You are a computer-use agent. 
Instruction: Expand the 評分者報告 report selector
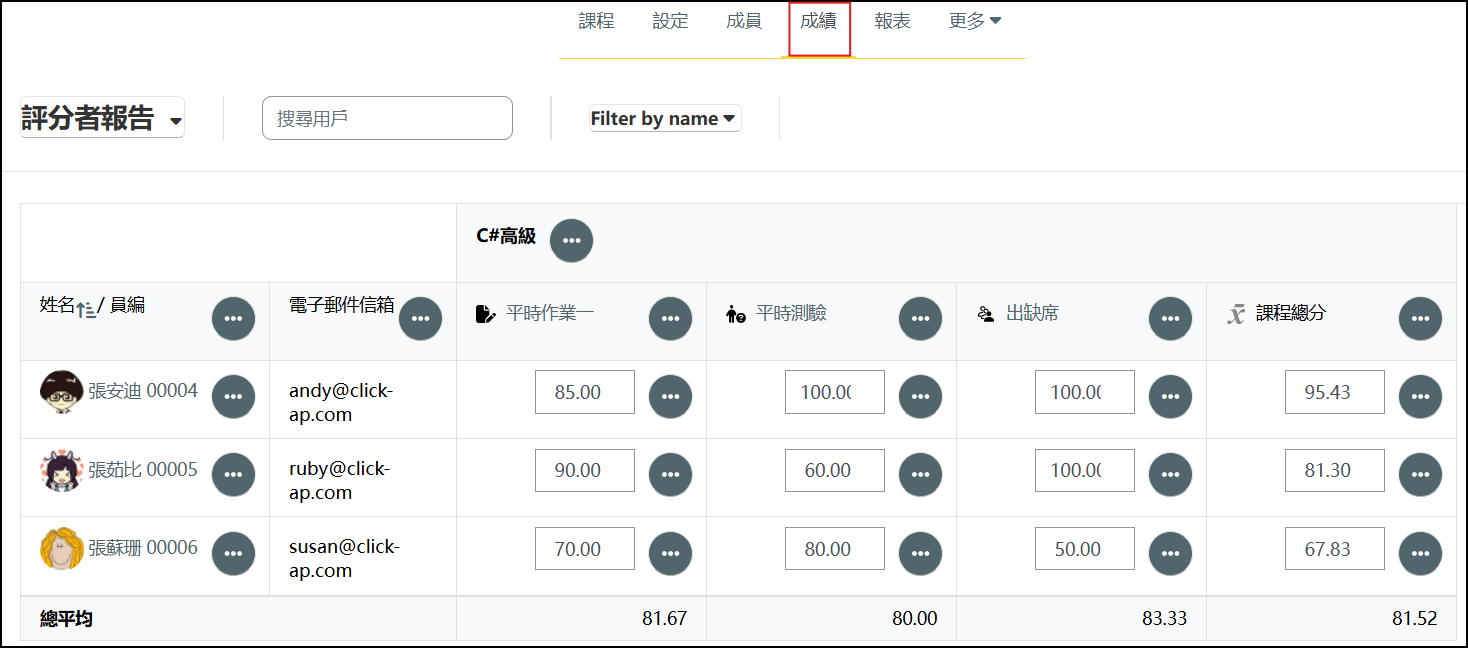102,118
